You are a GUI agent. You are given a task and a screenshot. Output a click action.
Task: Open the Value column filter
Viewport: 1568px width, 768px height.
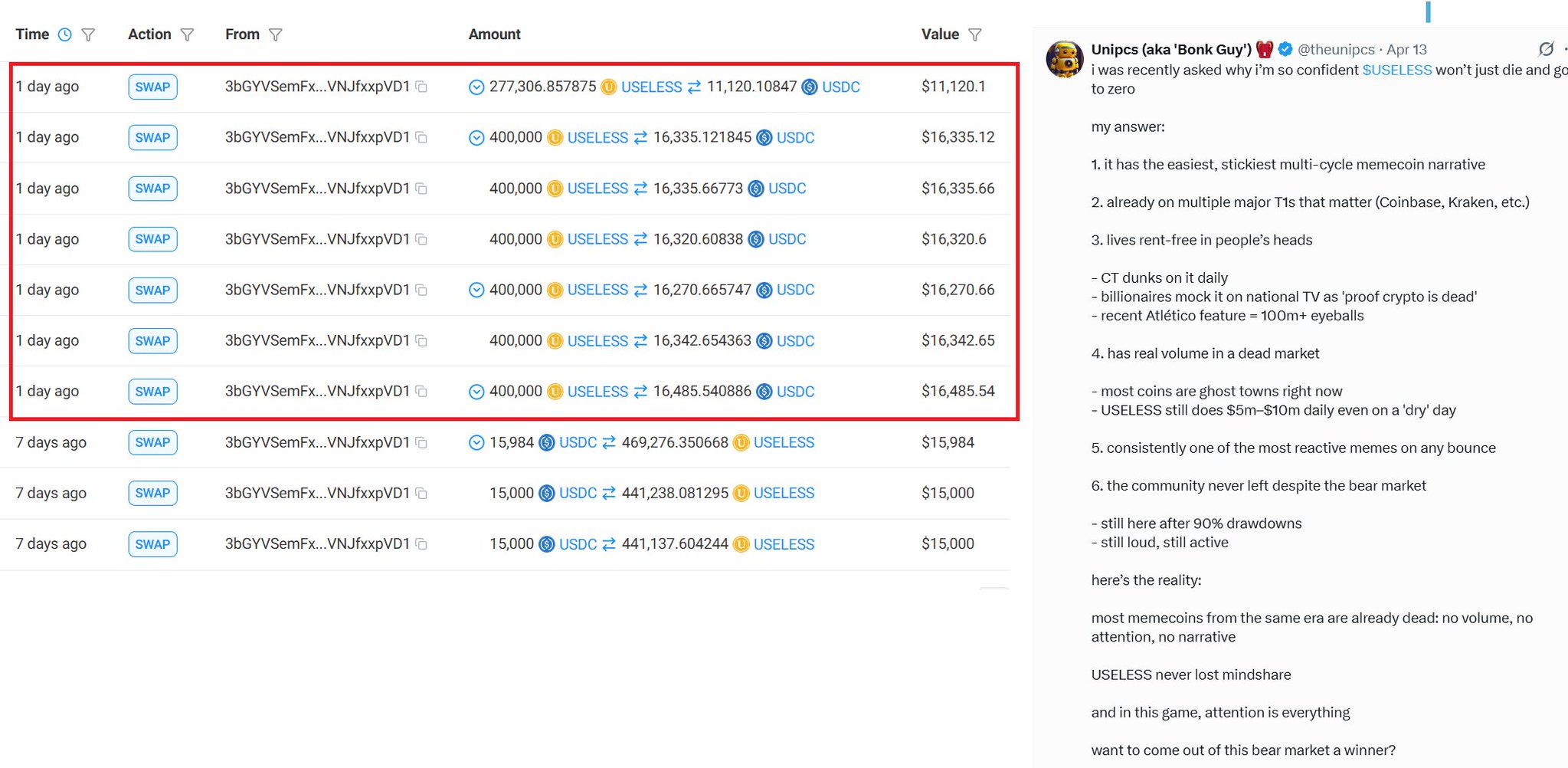pyautogui.click(x=974, y=34)
